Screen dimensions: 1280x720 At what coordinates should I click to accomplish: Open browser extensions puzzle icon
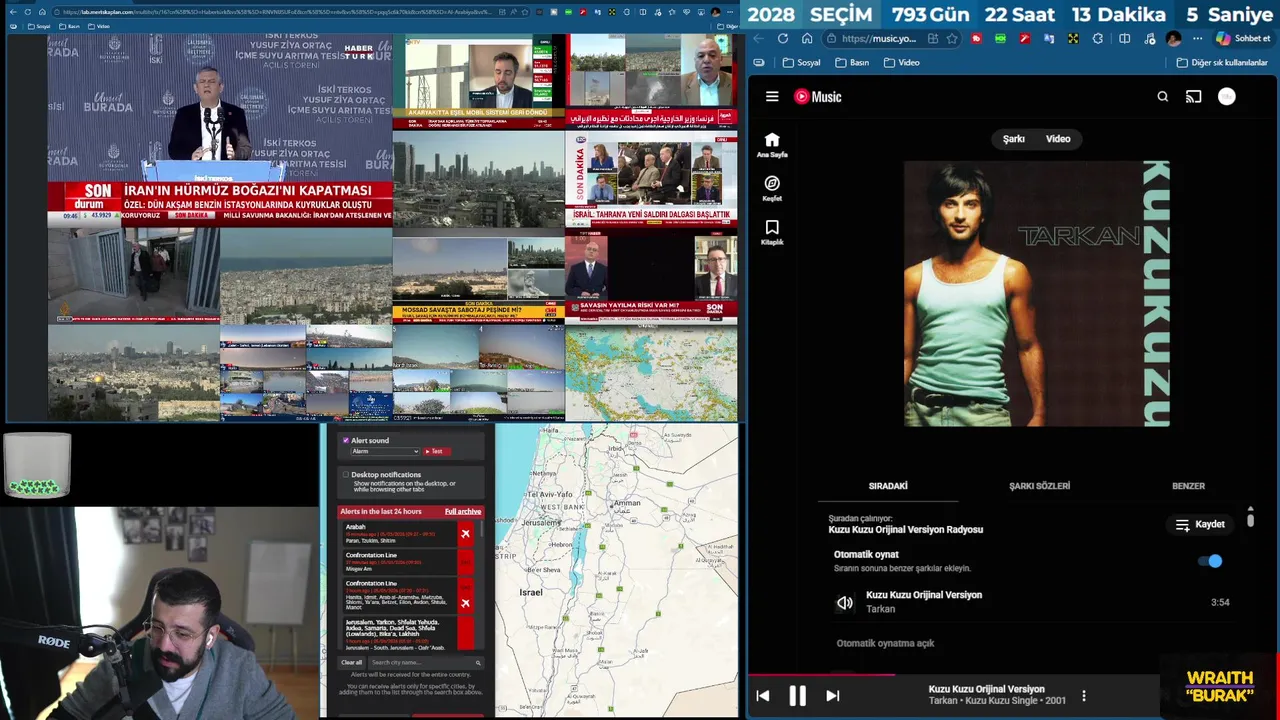point(1097,38)
